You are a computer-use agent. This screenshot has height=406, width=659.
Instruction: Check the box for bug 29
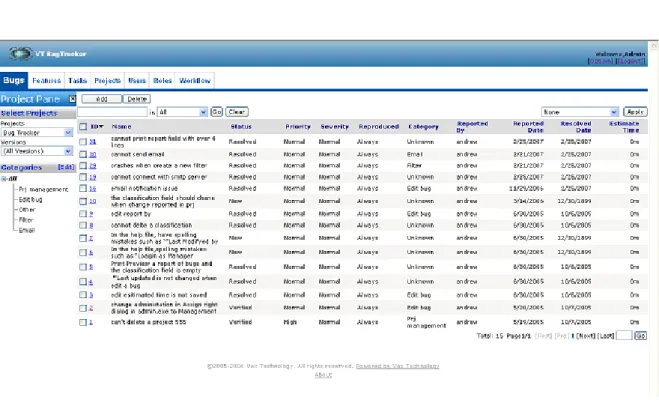[83, 166]
